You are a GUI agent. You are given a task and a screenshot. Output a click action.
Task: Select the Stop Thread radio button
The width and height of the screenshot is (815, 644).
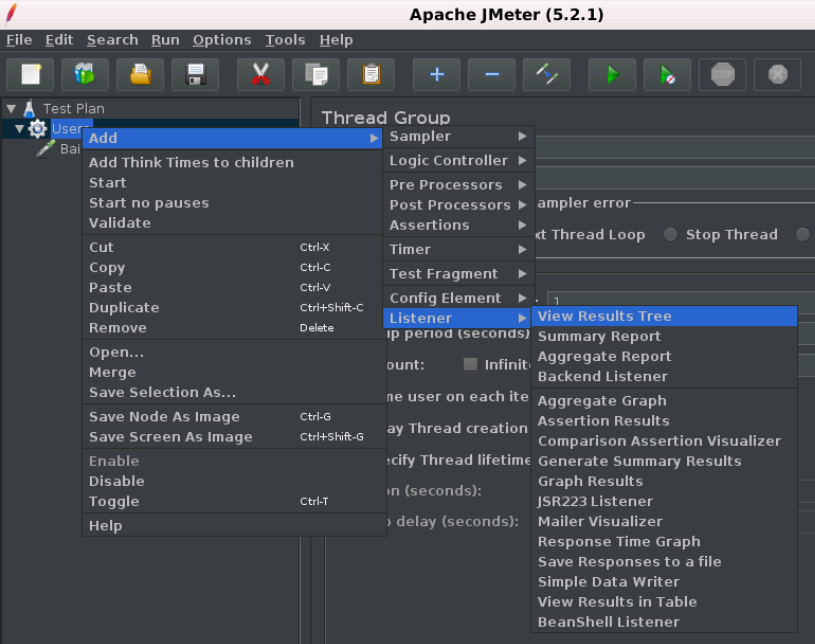coord(671,234)
